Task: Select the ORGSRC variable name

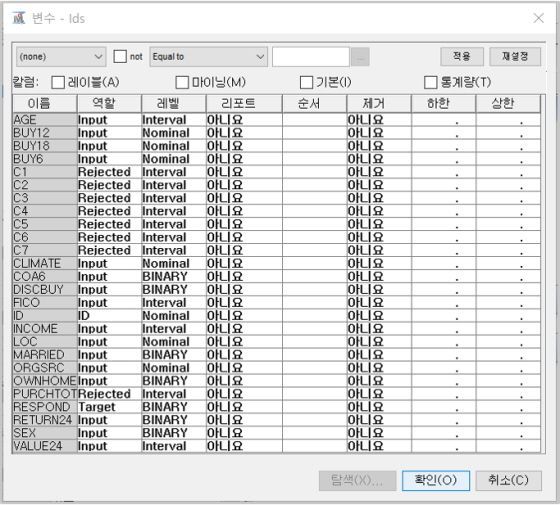Action: 45,368
